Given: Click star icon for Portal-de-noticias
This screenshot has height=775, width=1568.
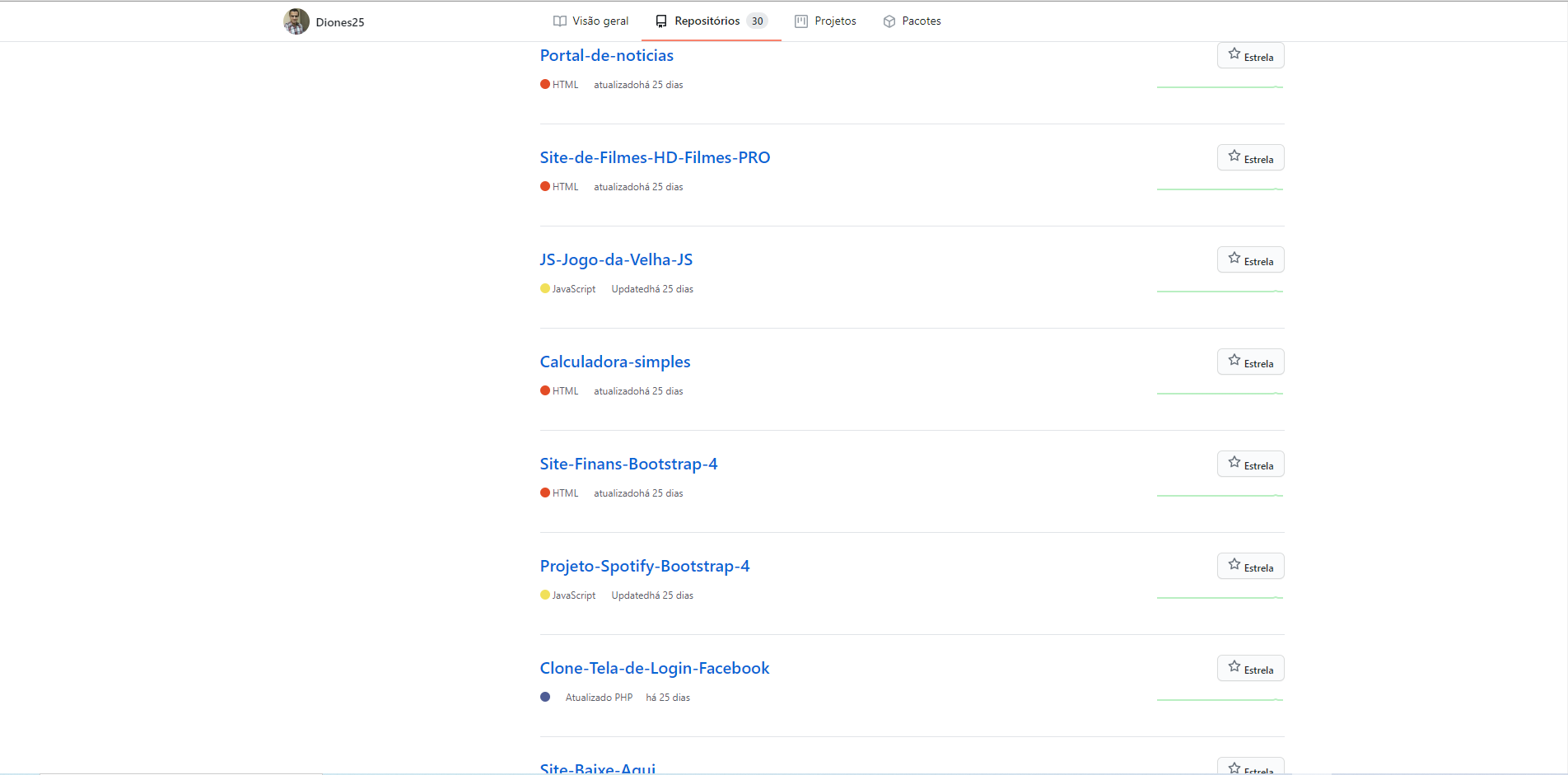Looking at the screenshot, I should pyautogui.click(x=1234, y=54).
